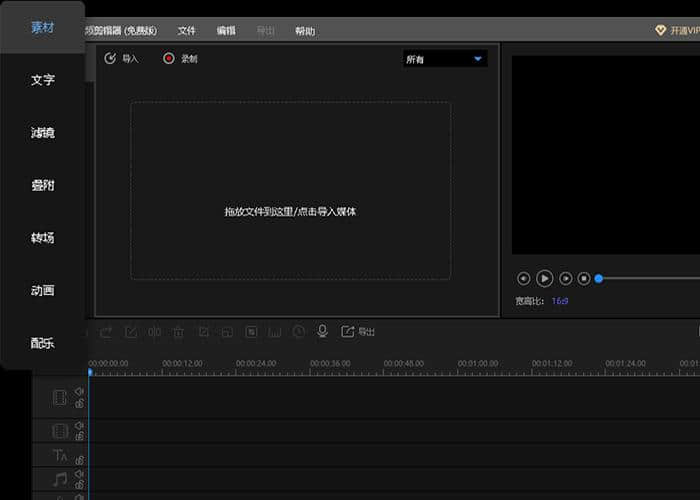The width and height of the screenshot is (700, 500).
Task: Change the 16:9 aspect ratio setting
Action: [560, 300]
